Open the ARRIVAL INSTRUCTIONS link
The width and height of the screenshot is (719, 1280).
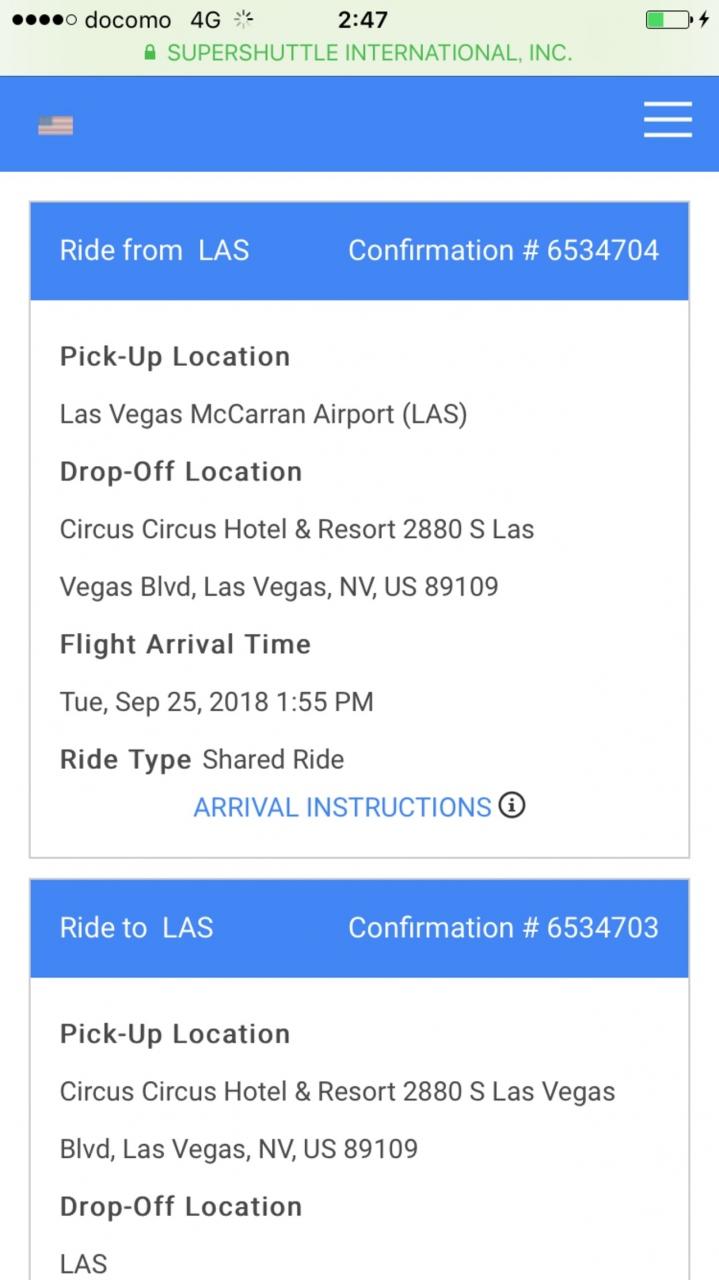coord(342,807)
